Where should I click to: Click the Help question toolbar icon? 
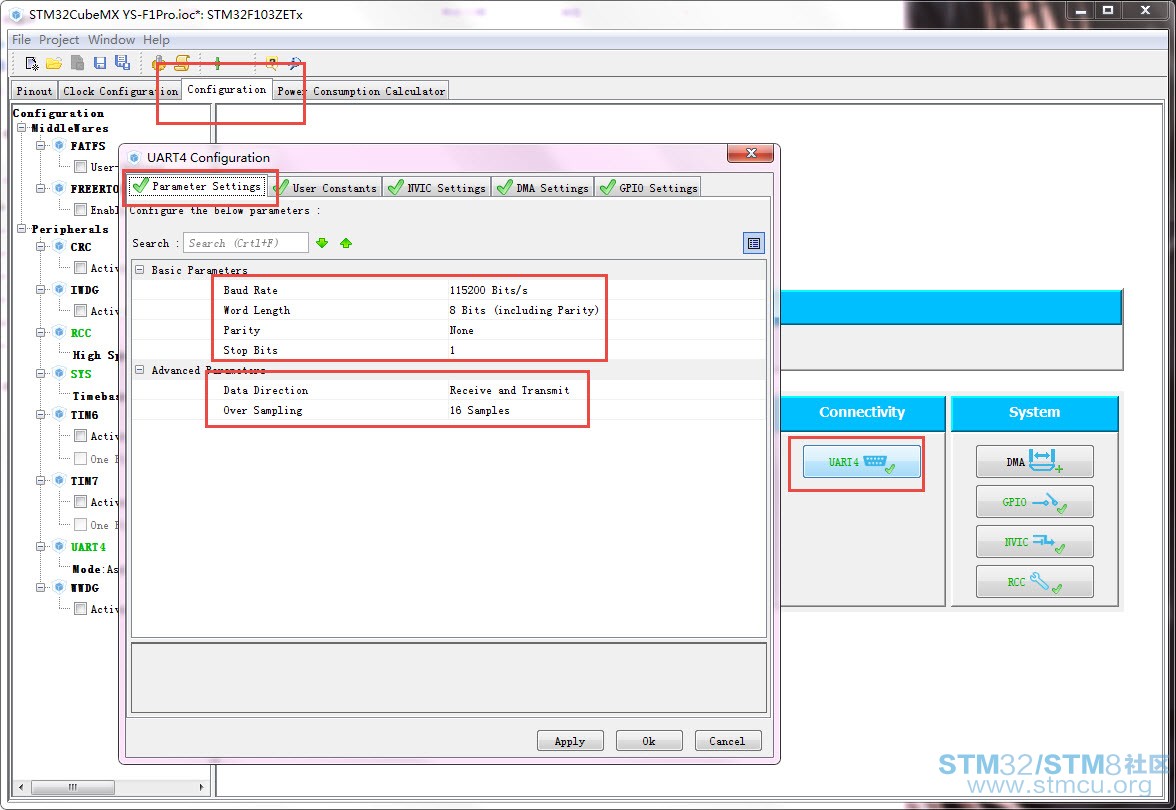click(x=272, y=64)
